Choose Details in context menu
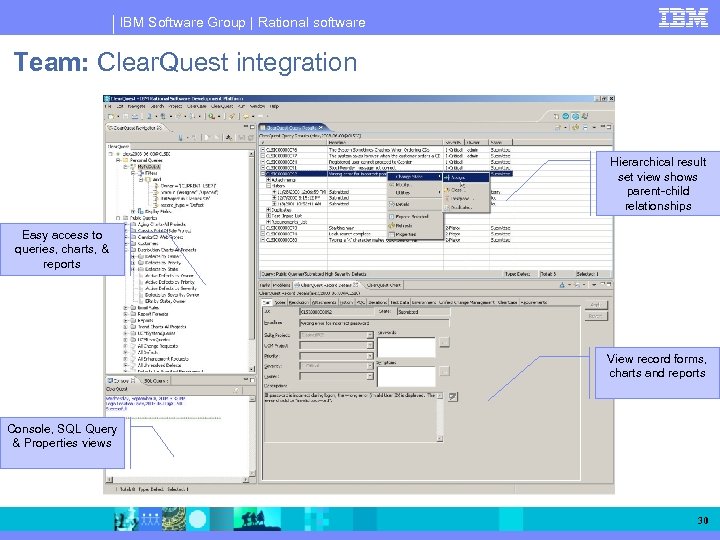720x540 pixels. (415, 204)
